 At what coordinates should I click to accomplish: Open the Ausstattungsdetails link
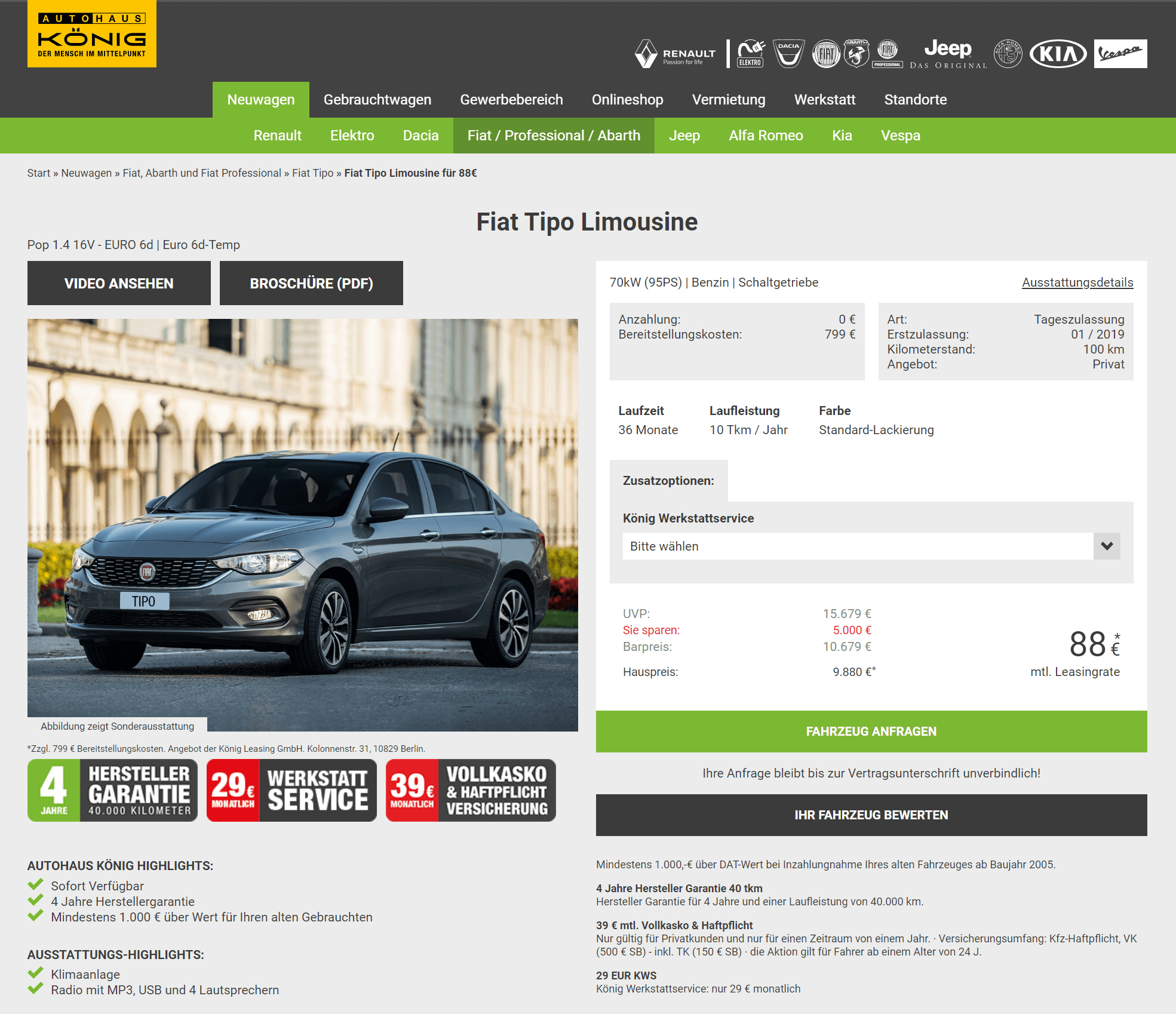click(1077, 282)
